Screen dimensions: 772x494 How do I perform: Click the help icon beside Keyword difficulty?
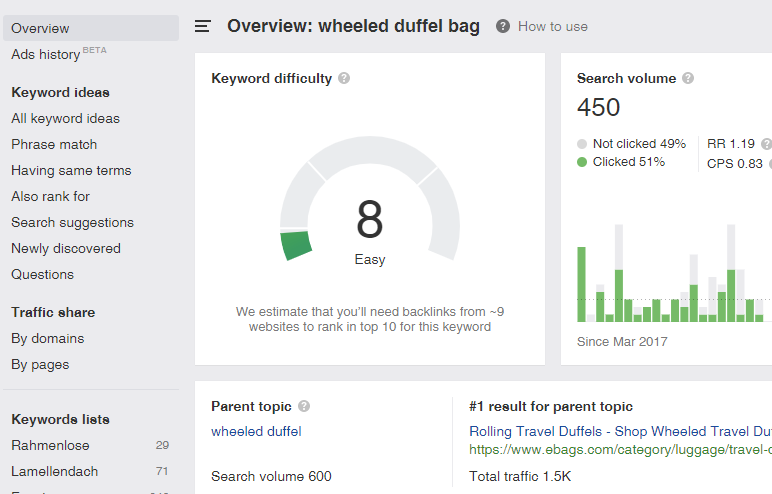coord(344,79)
